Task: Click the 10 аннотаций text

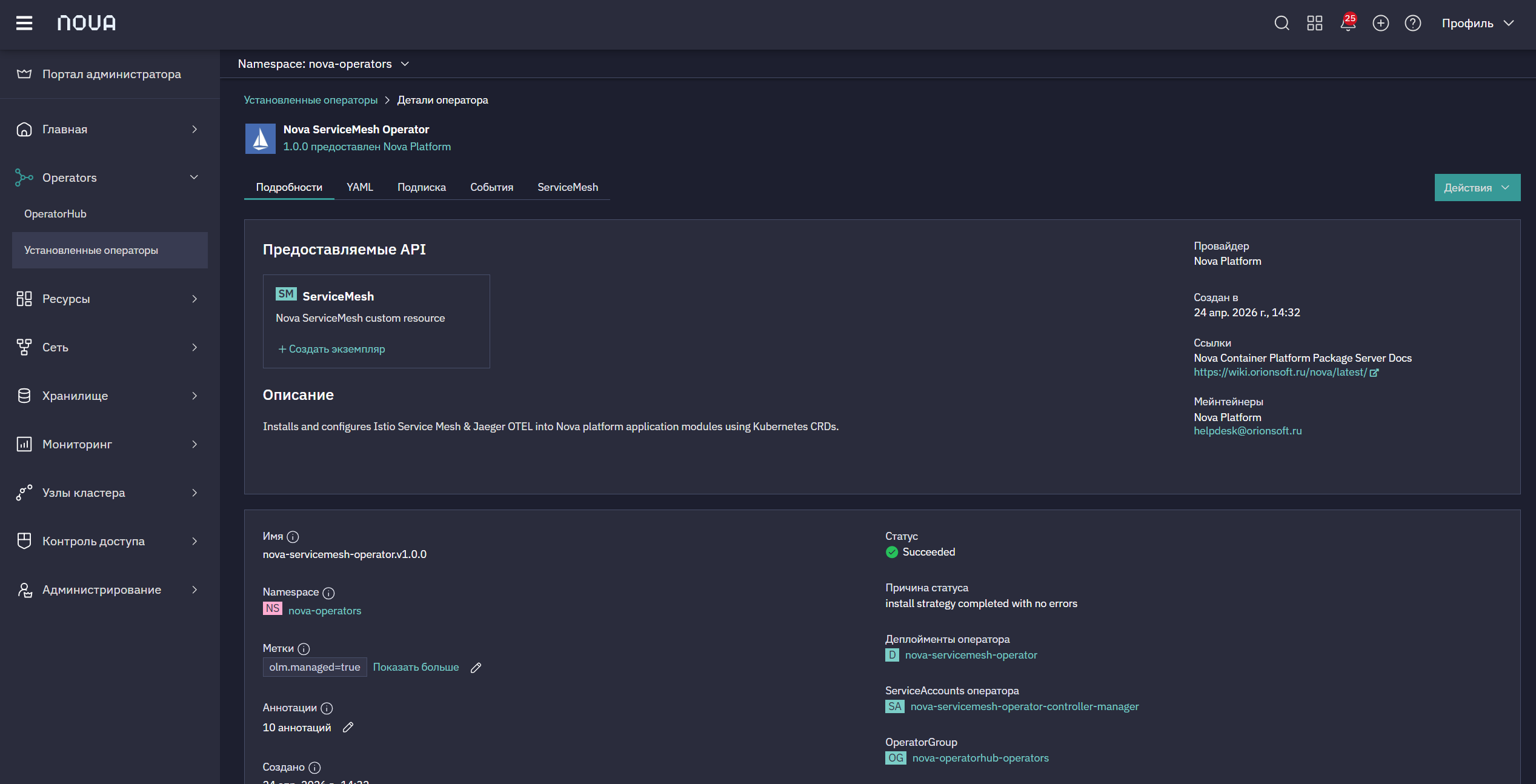Action: 297,728
